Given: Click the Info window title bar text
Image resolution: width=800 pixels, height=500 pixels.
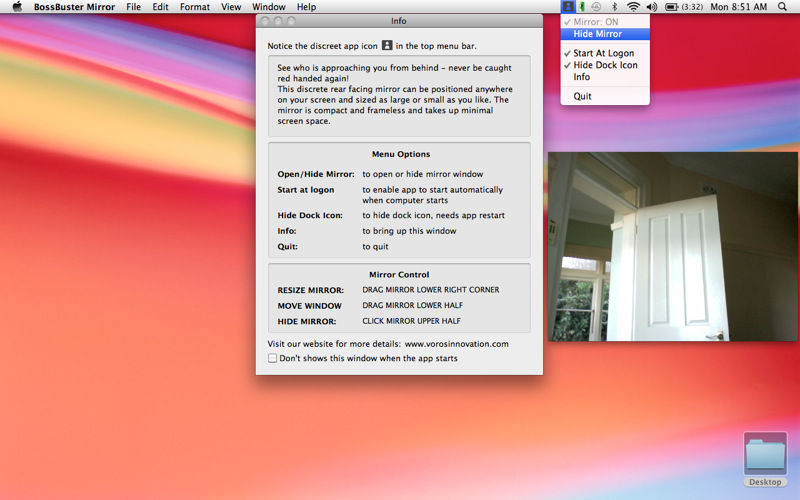Looking at the screenshot, I should (398, 21).
